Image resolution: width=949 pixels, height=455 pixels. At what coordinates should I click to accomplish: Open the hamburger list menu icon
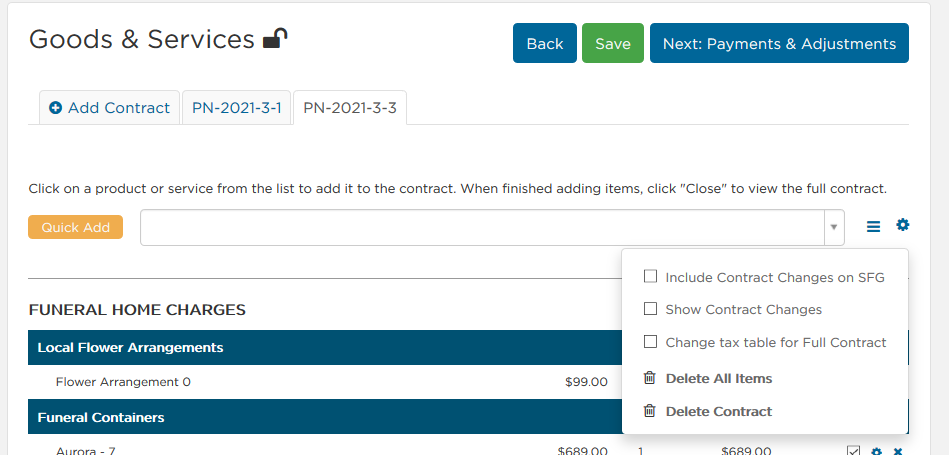[x=873, y=227]
